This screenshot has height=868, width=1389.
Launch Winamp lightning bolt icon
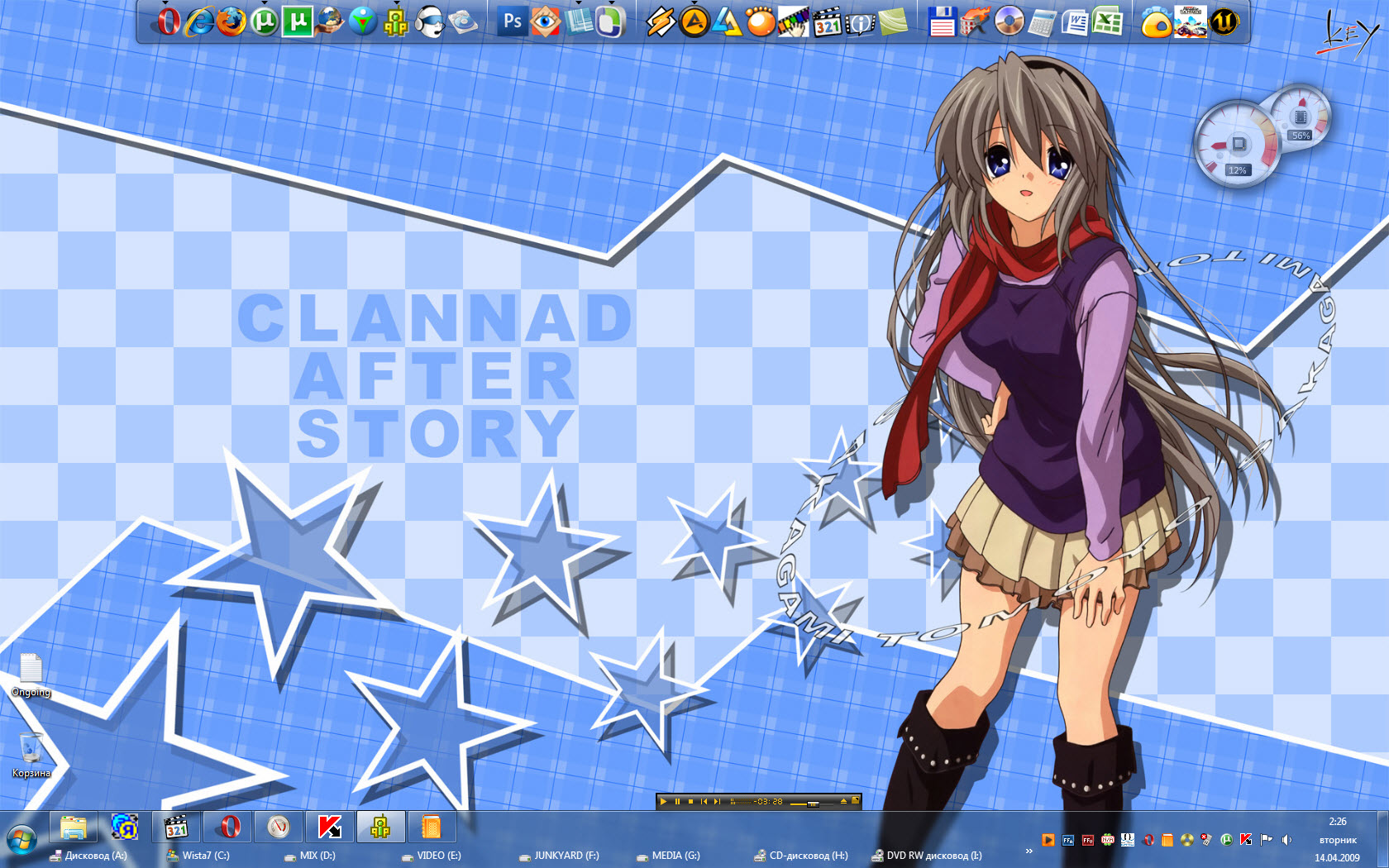pos(661,21)
